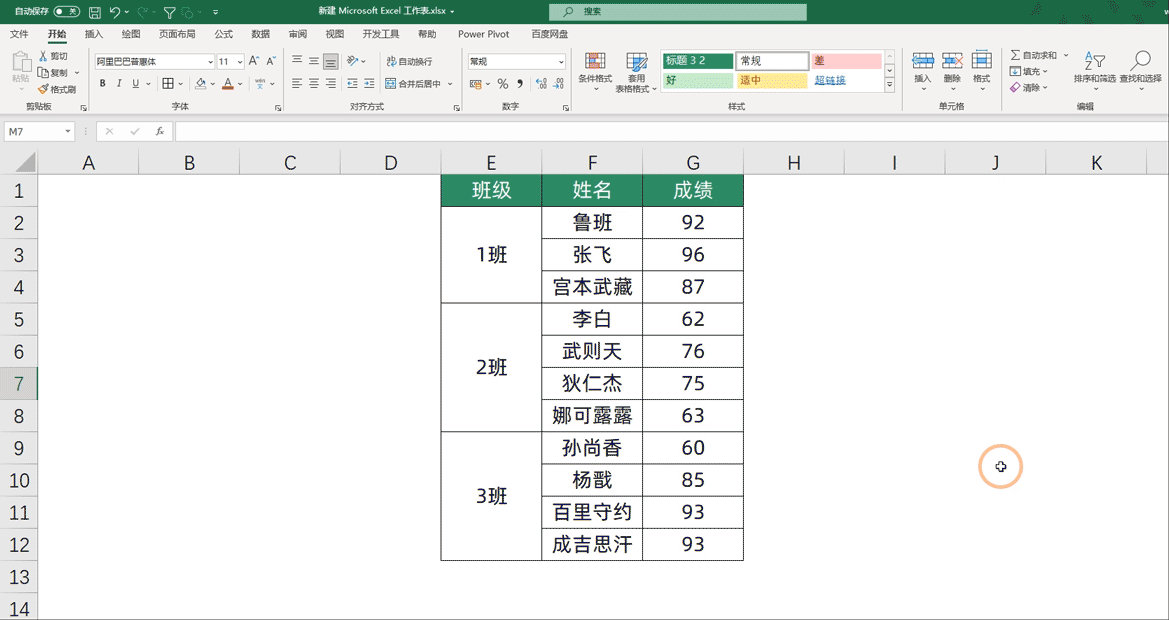Switch to the 插入 ribbon tab
This screenshot has height=620, width=1169.
coord(92,33)
